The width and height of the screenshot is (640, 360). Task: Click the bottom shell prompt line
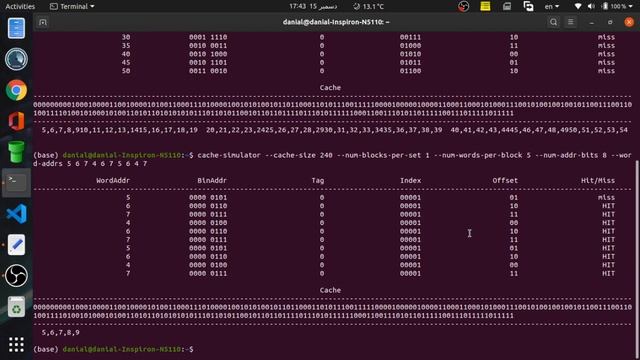(113, 349)
